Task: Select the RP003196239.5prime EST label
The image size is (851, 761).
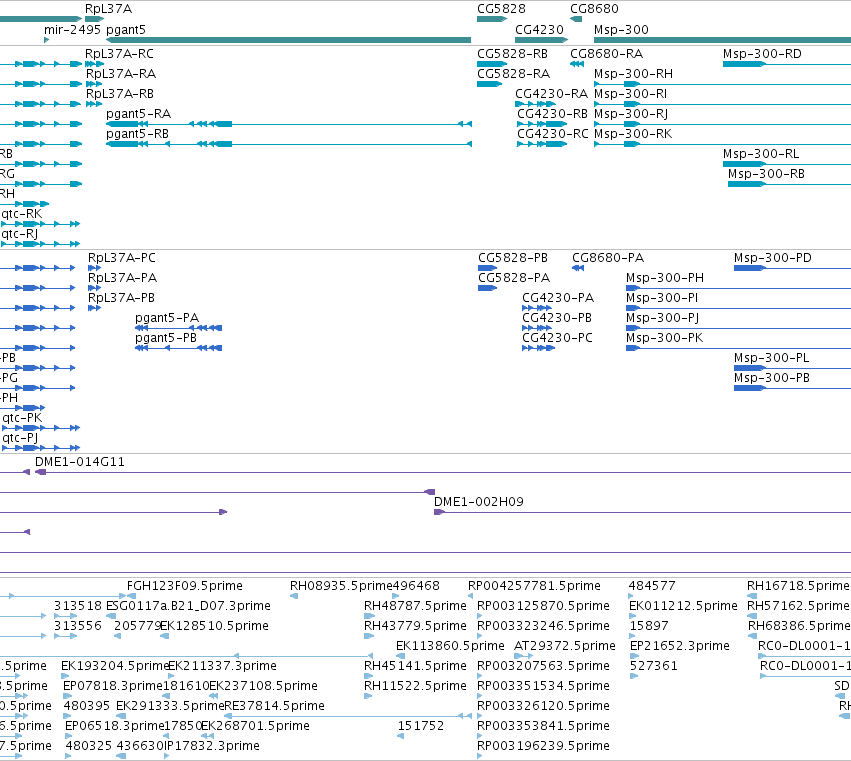Action: pos(543,747)
